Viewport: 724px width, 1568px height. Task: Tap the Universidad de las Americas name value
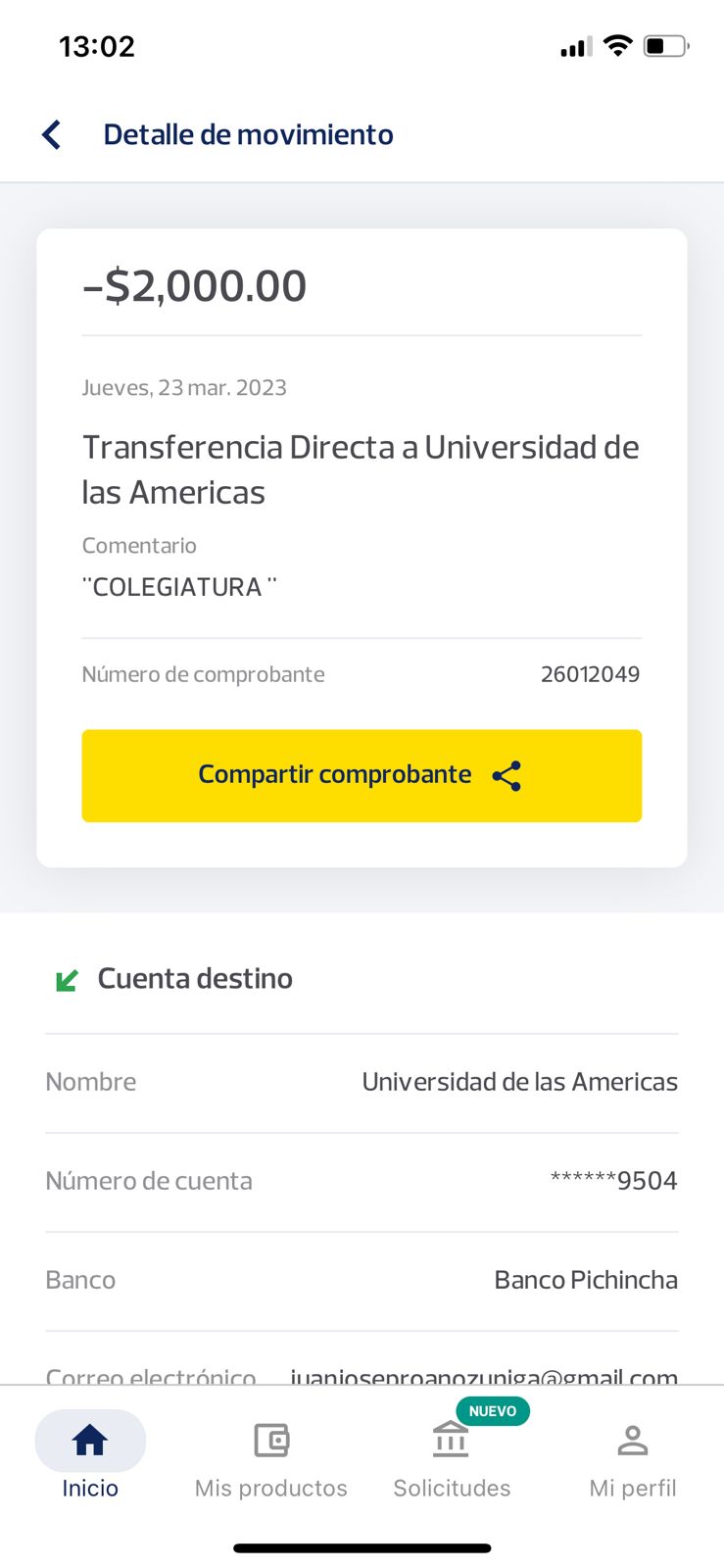coord(519,1082)
